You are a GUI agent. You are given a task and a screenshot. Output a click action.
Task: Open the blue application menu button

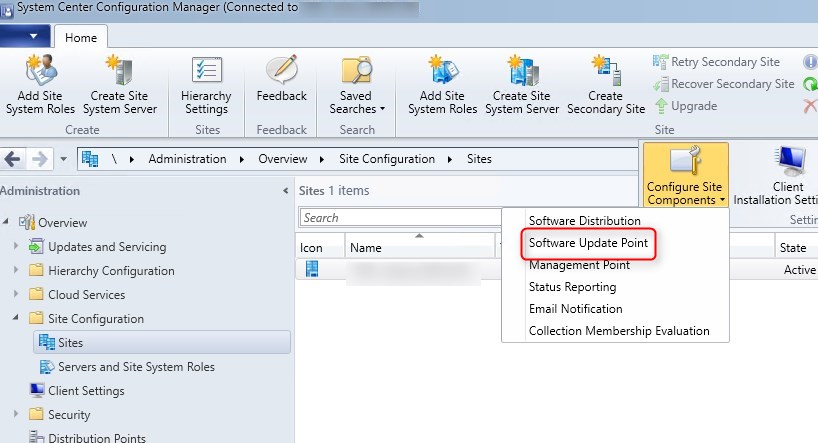25,36
